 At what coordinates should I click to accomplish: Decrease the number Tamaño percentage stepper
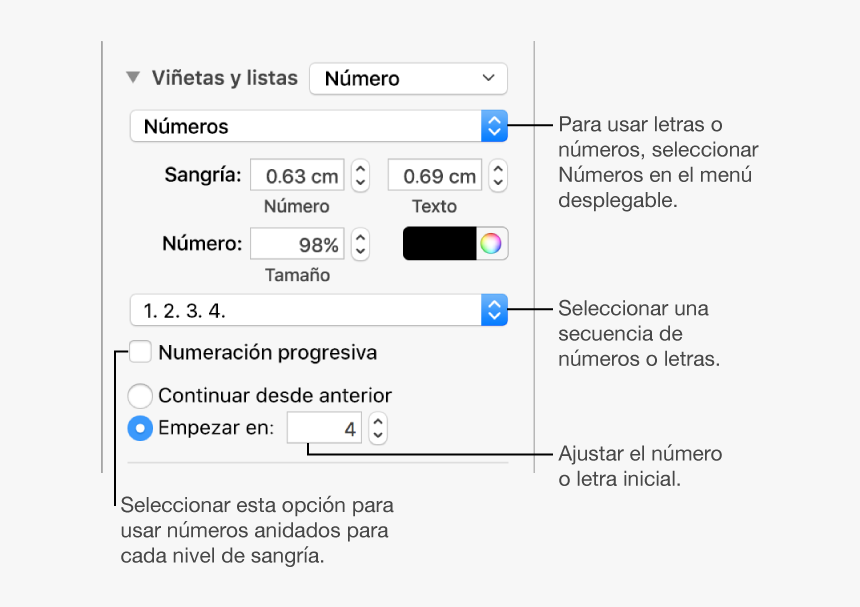coord(360,252)
